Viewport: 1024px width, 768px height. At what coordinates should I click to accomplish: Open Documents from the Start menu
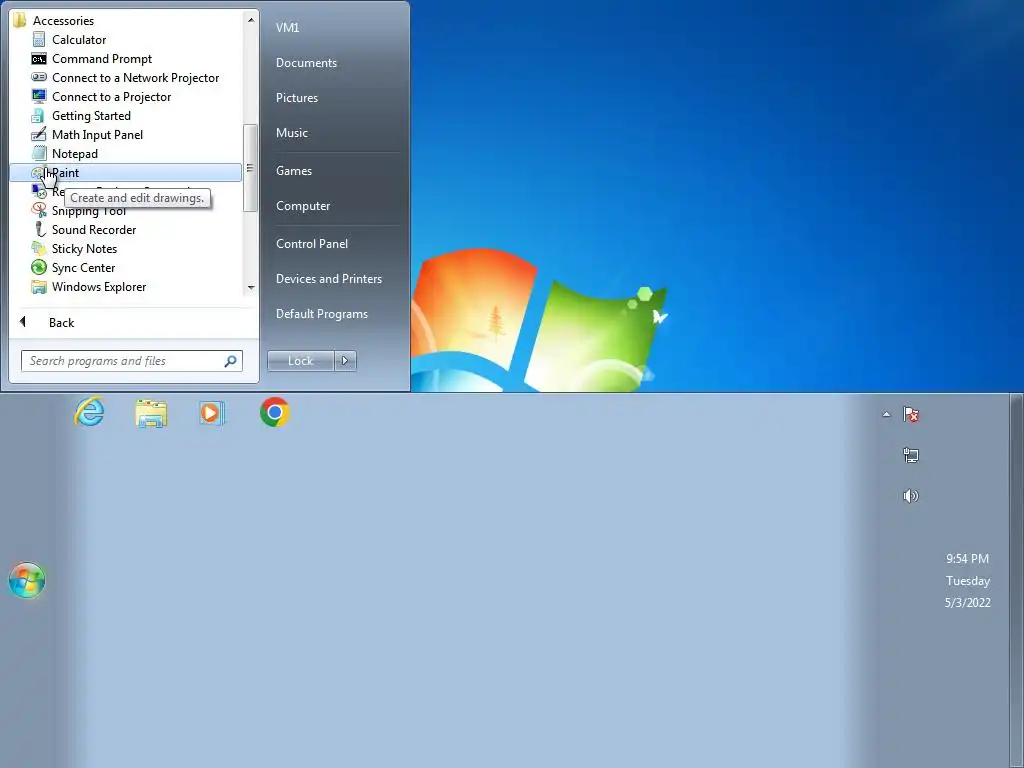pyautogui.click(x=306, y=63)
